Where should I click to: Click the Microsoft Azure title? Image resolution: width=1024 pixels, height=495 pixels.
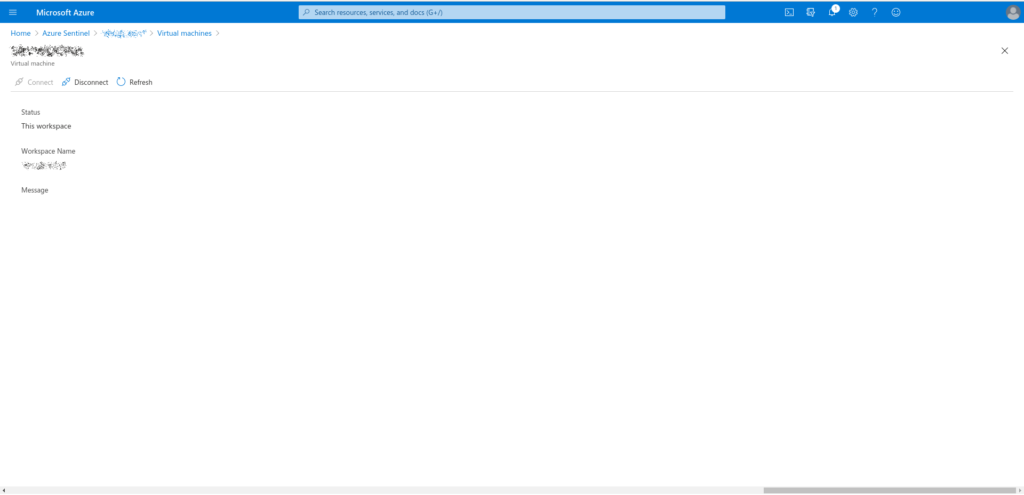[x=65, y=12]
